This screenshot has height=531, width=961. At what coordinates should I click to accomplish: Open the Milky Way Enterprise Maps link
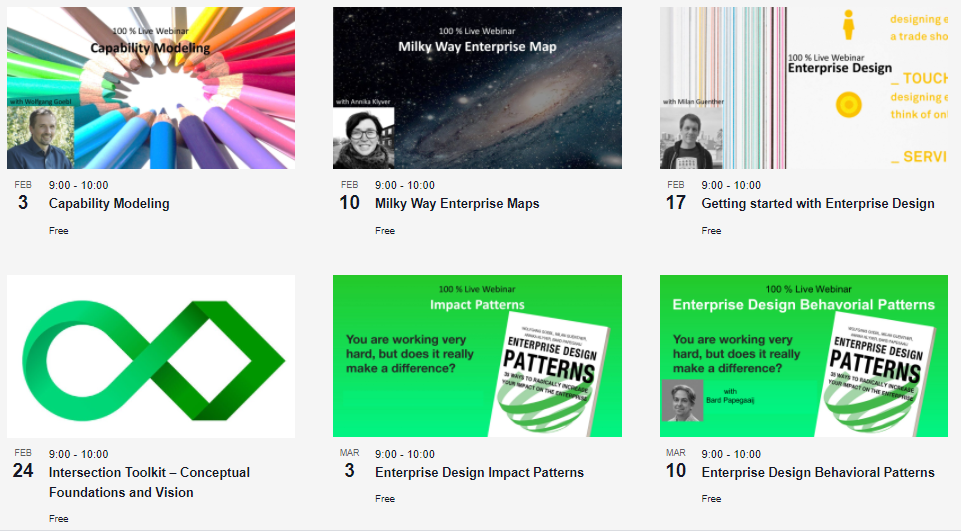457,203
